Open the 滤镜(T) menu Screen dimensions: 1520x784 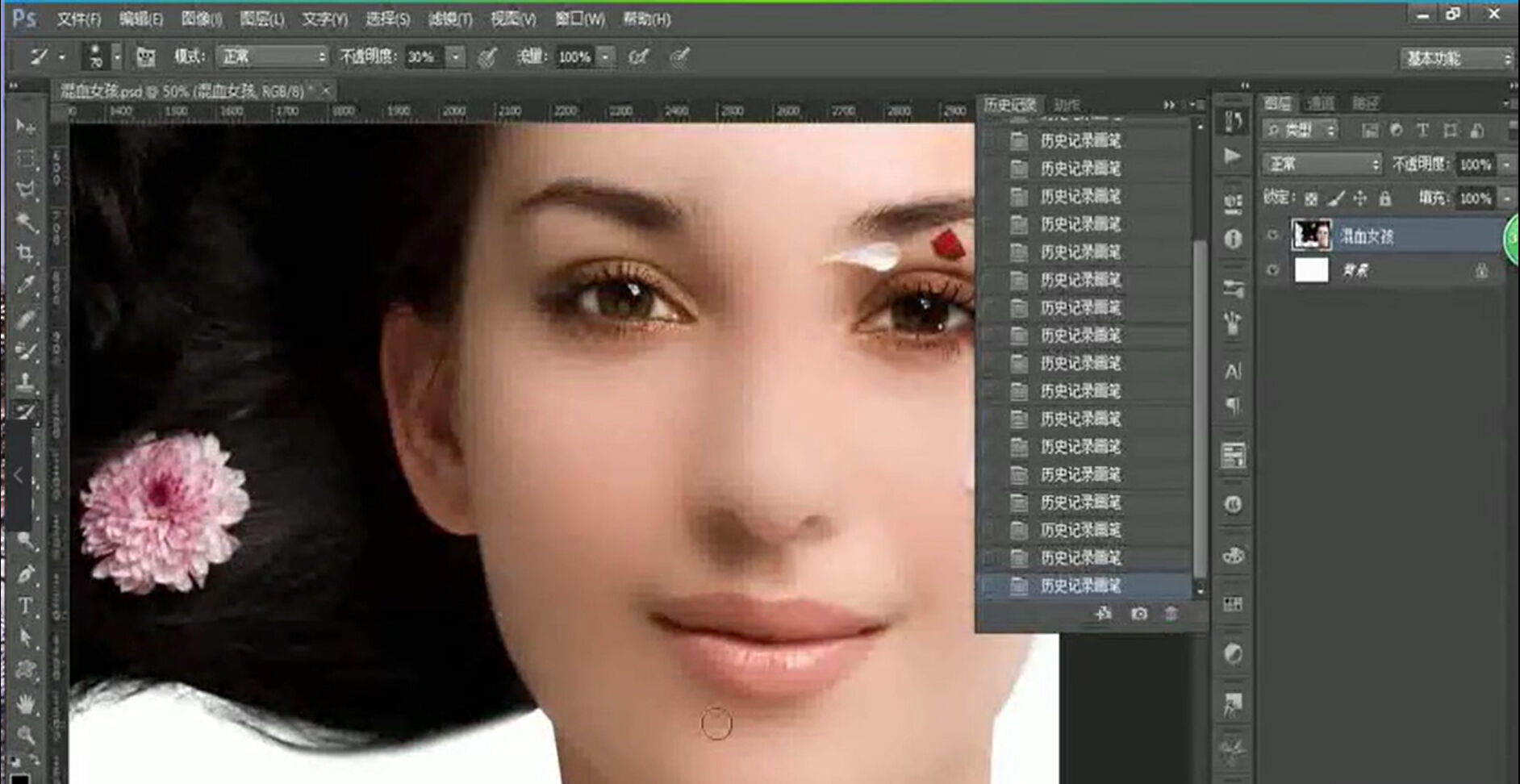click(449, 19)
